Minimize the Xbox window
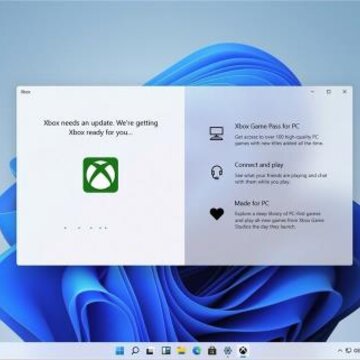 (312, 91)
